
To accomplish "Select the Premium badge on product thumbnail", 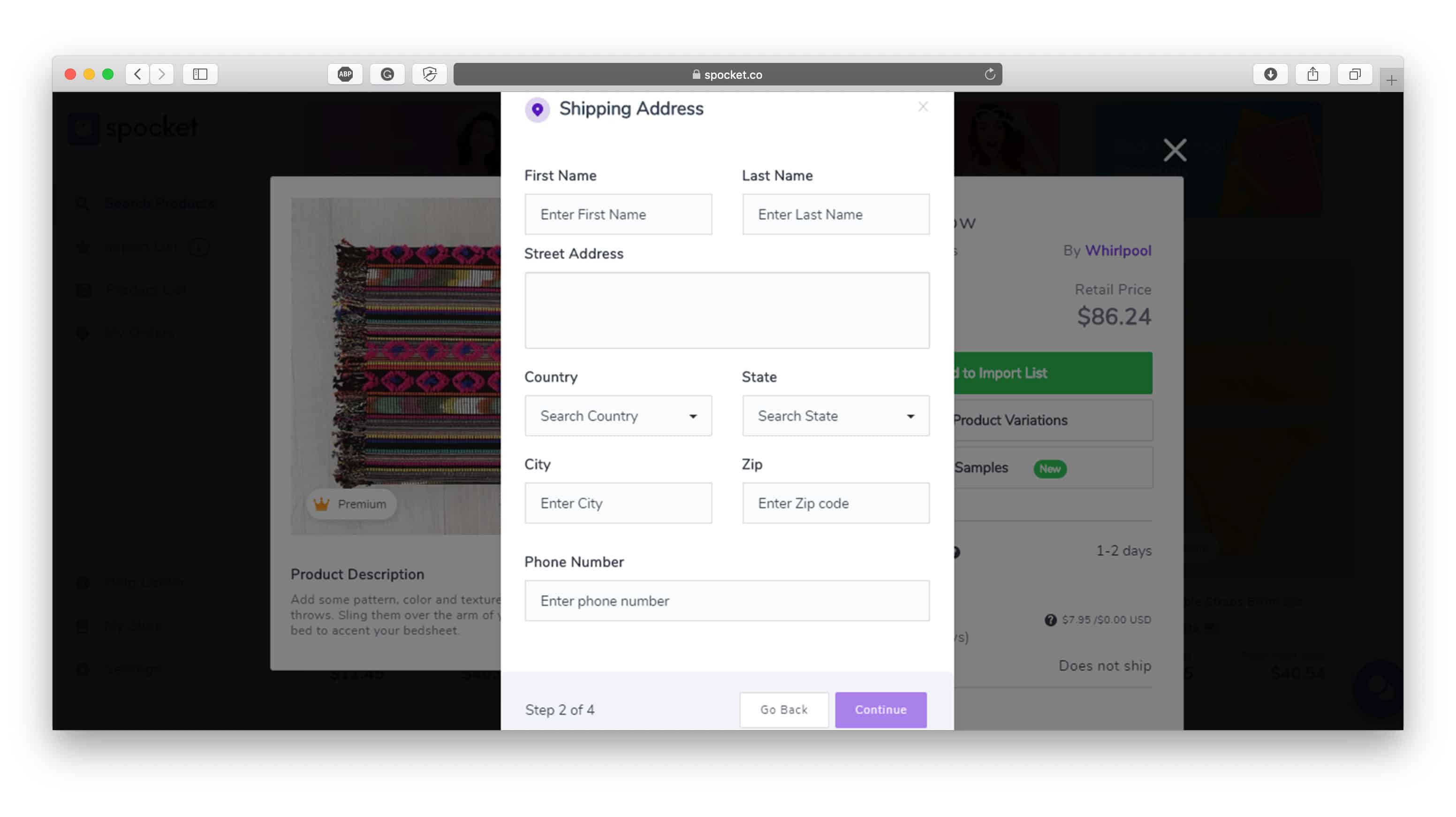I will (350, 504).
